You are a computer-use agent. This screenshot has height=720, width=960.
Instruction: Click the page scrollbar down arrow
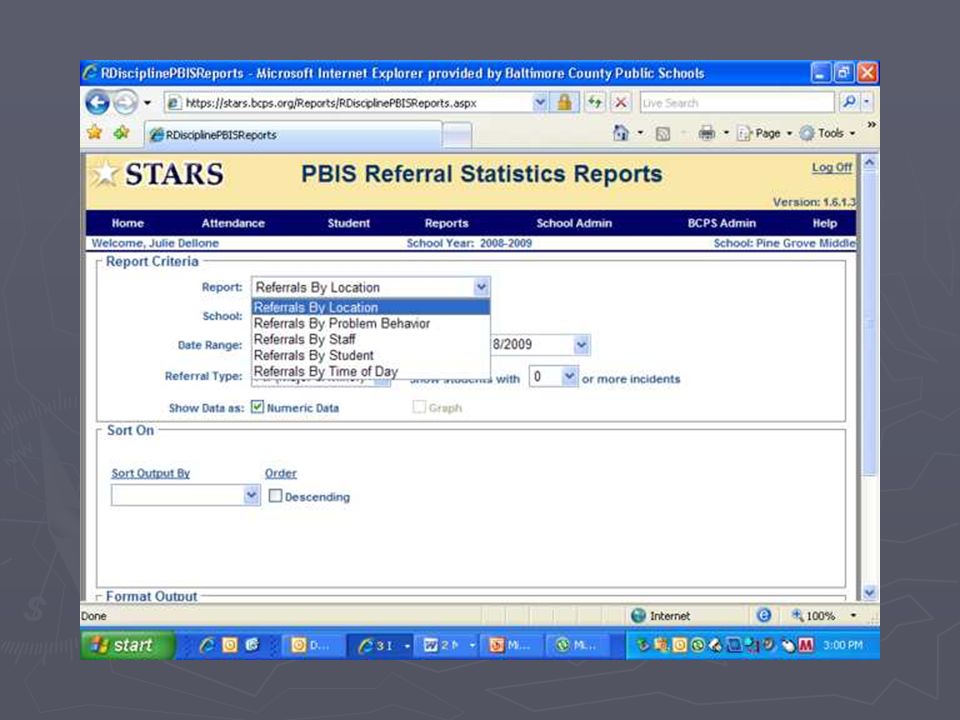click(x=869, y=593)
